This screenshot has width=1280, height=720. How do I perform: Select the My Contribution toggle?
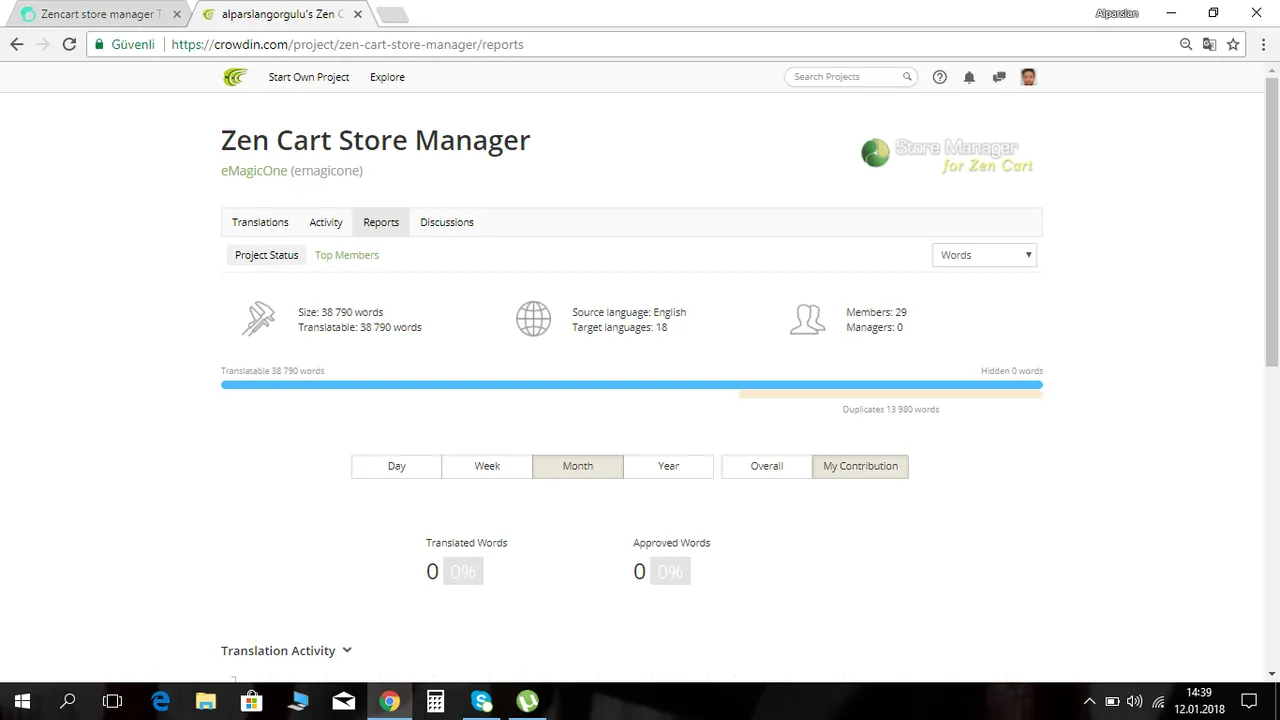pos(860,466)
